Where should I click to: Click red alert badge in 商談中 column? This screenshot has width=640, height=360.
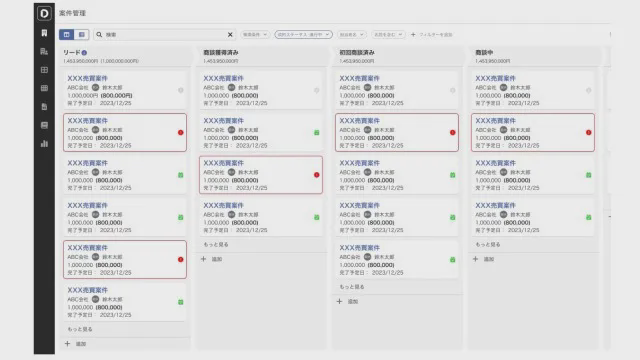[x=588, y=133]
